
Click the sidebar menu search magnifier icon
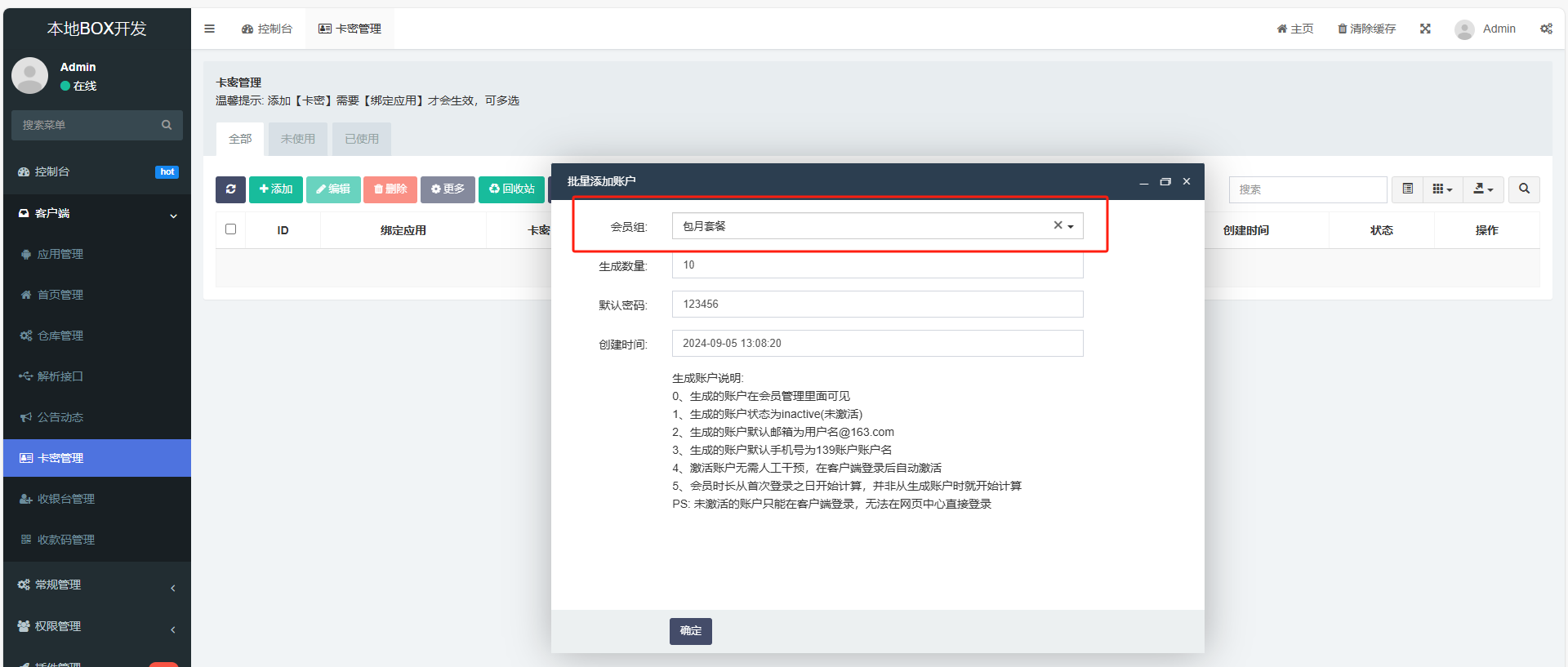[x=167, y=125]
